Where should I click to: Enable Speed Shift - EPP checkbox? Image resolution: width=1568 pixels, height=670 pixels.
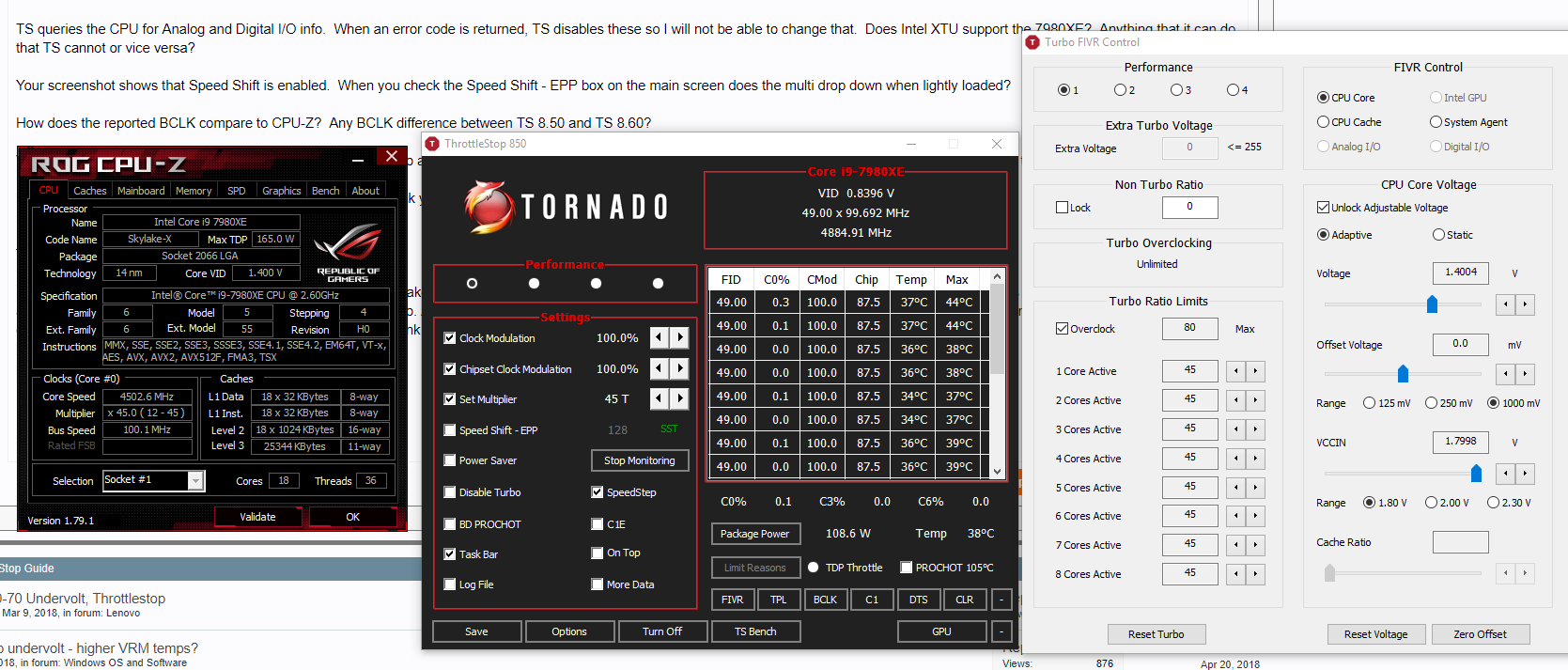point(450,430)
